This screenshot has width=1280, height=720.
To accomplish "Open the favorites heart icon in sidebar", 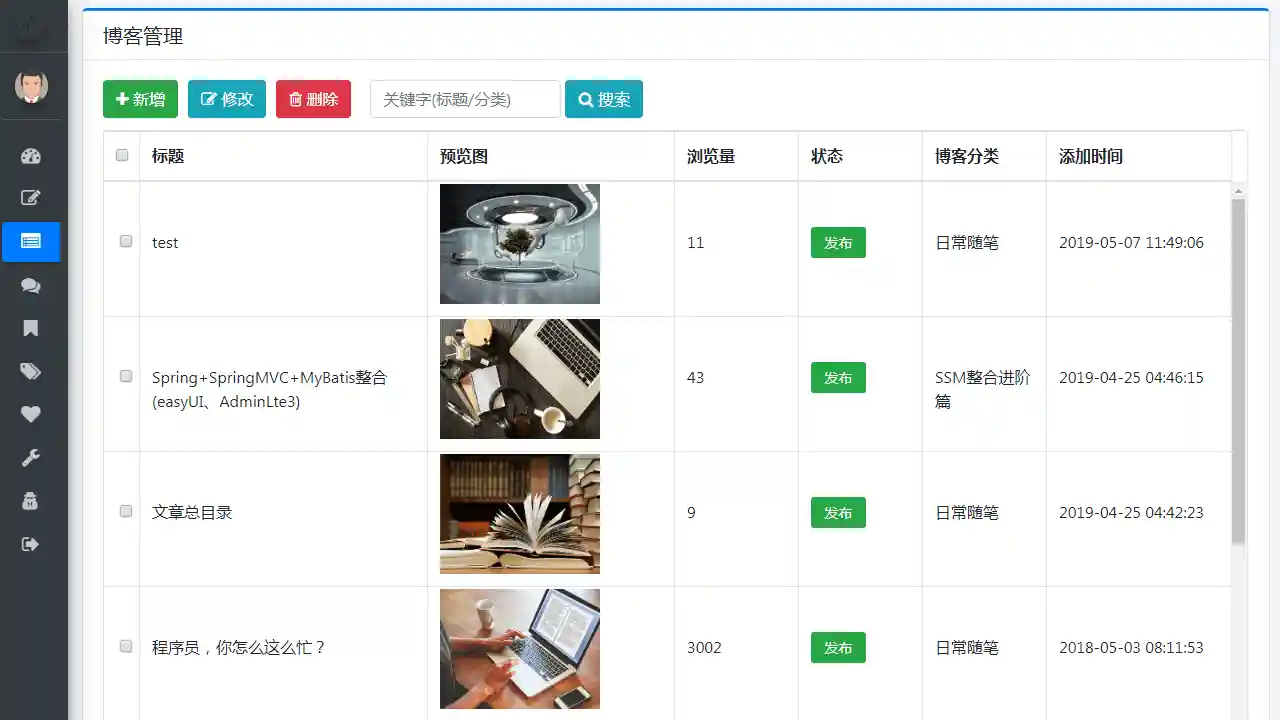I will point(30,414).
